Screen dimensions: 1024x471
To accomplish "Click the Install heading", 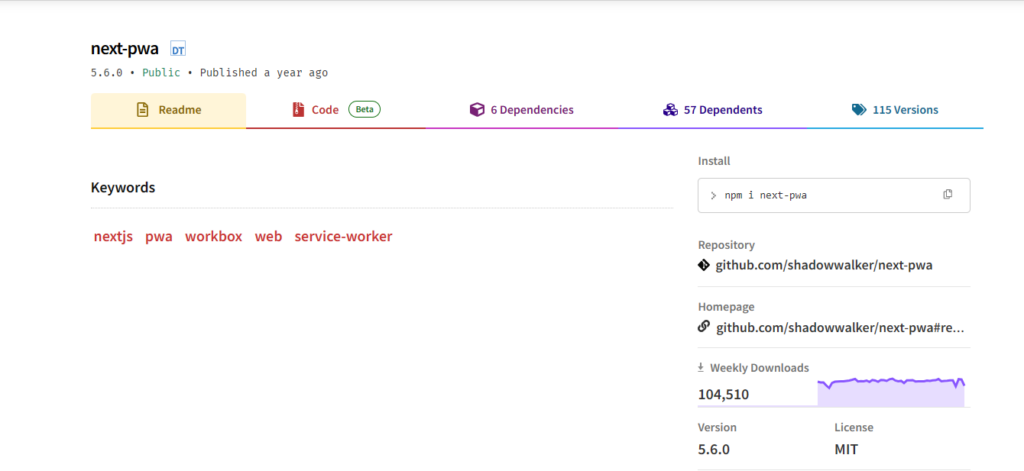I will (x=714, y=161).
